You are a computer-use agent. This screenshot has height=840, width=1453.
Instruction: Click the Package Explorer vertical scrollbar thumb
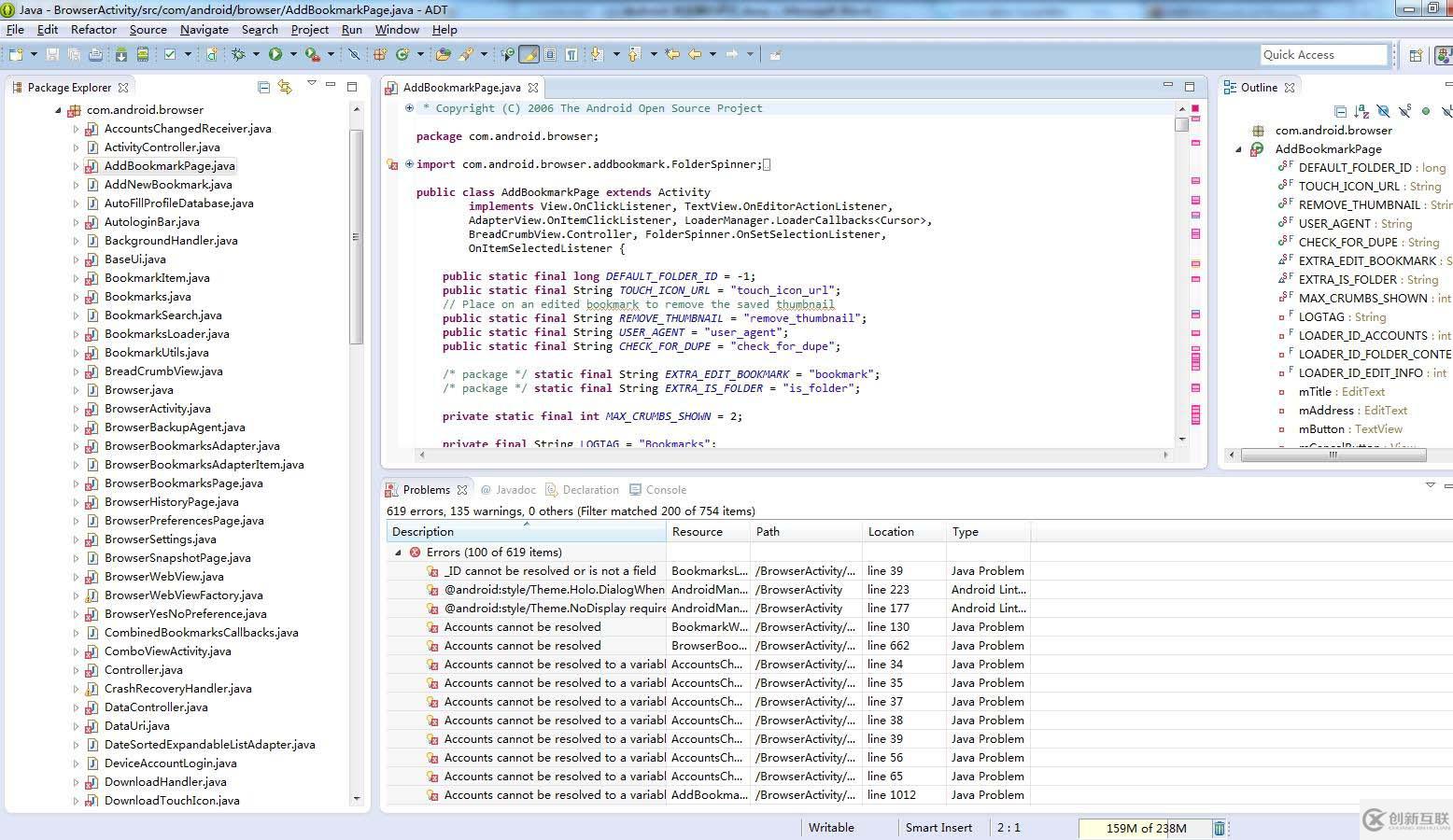(356, 237)
